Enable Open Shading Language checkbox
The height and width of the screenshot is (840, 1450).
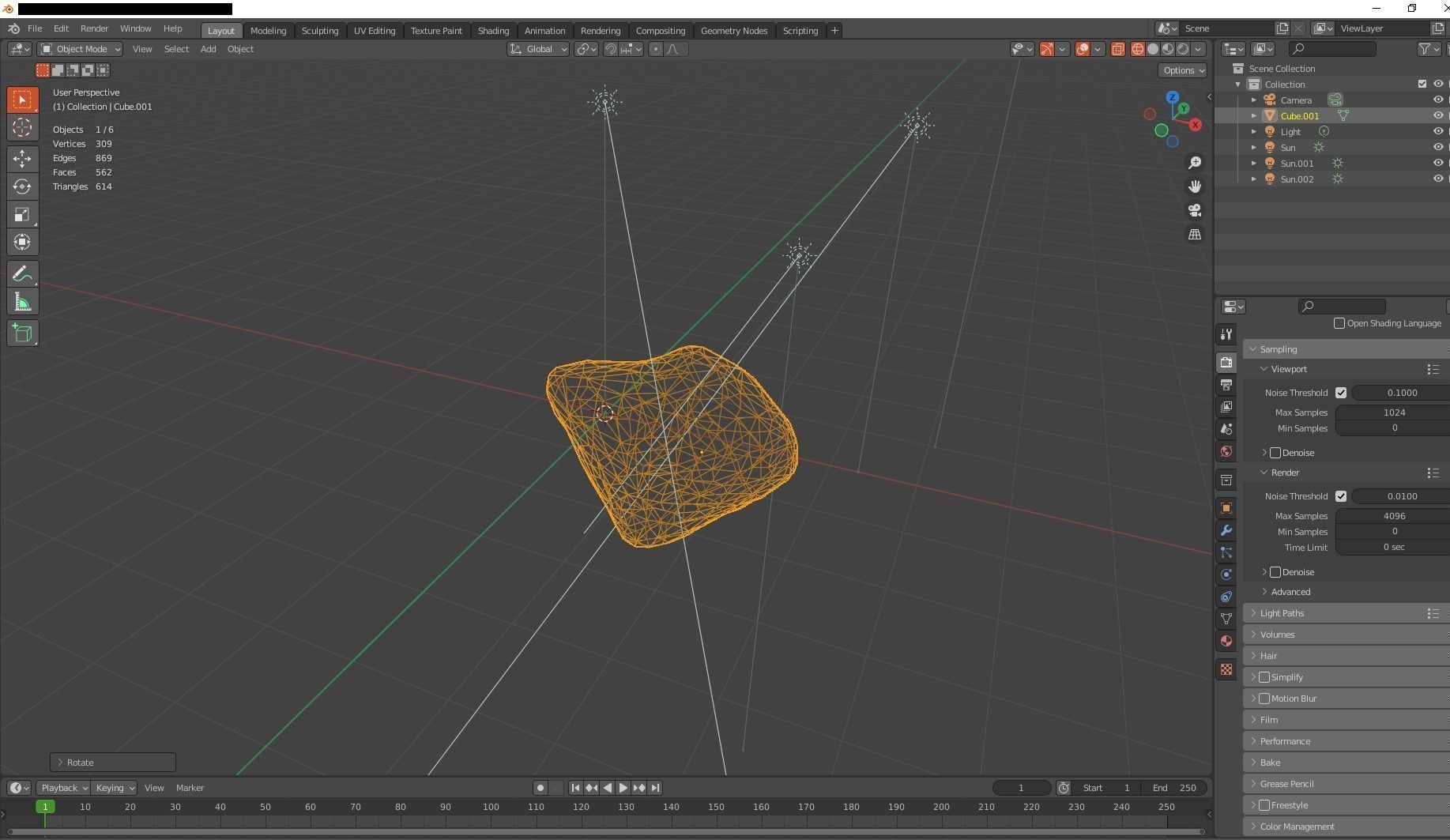click(1339, 323)
